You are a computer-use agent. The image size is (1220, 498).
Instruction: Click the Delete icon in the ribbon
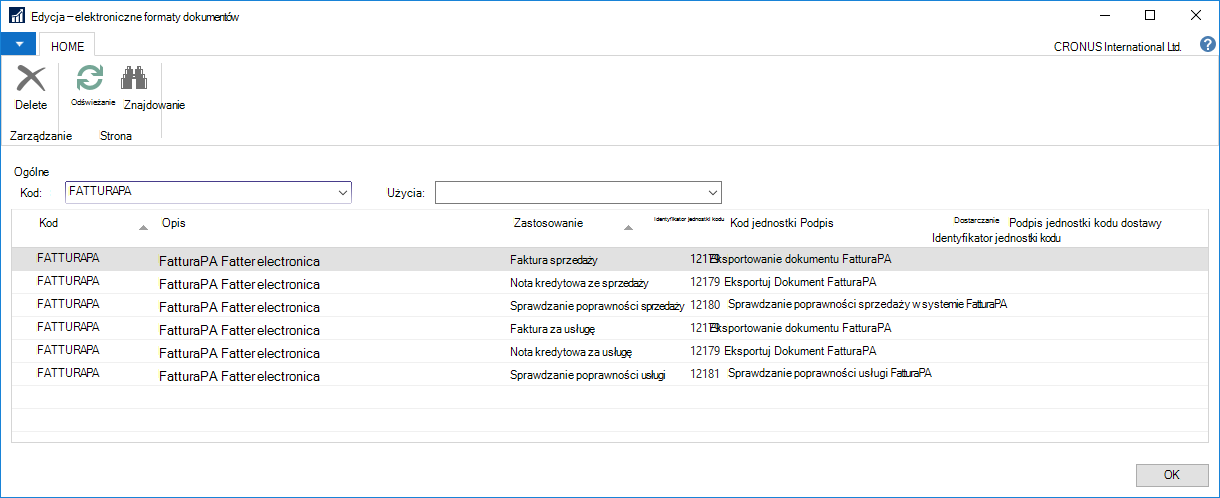(31, 79)
